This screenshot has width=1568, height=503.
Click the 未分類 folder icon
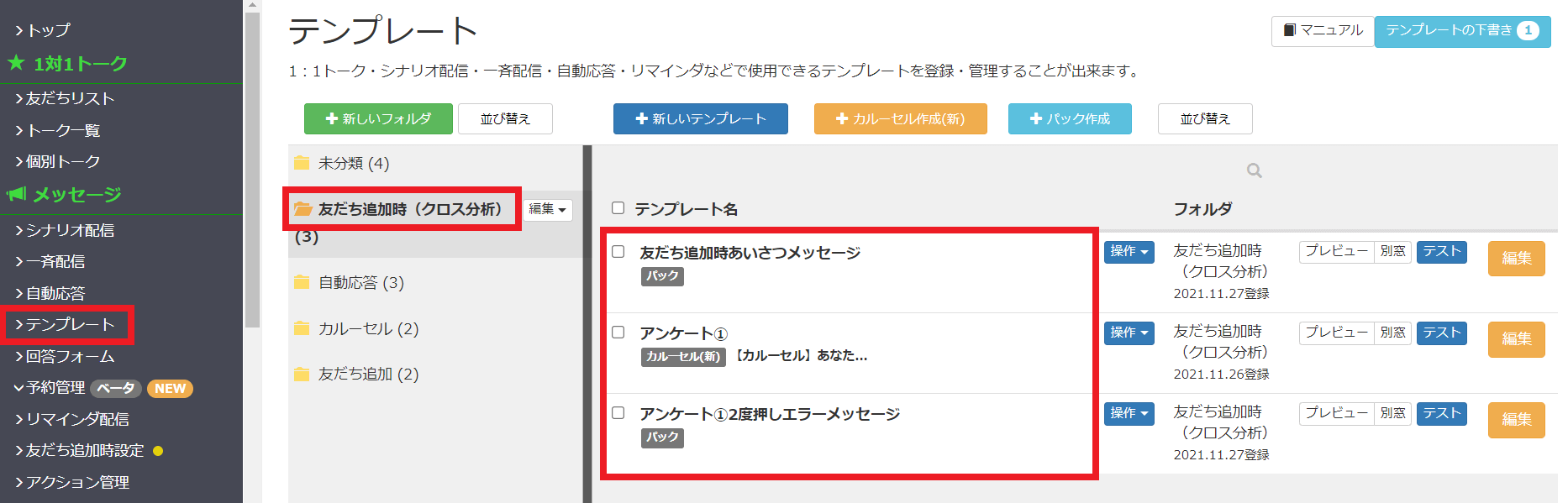tap(302, 163)
